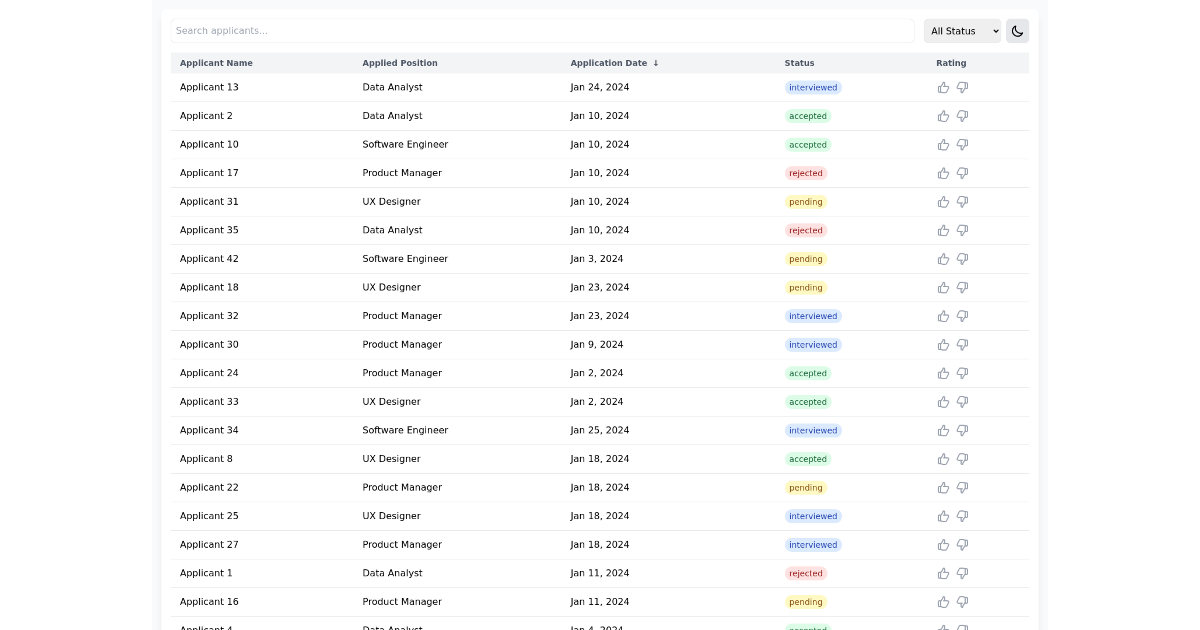Thumbs up Applicant 16
The width and height of the screenshot is (1200, 630).
tap(943, 602)
